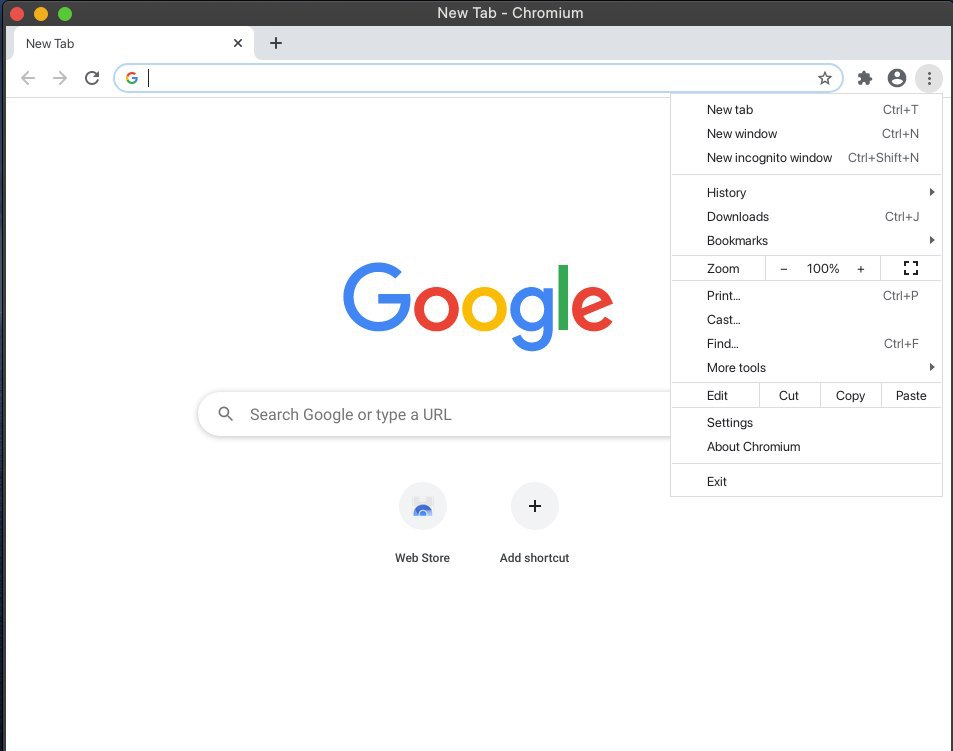This screenshot has height=751, width=953.
Task: Click the Cut button in Edit row
Action: click(x=789, y=396)
